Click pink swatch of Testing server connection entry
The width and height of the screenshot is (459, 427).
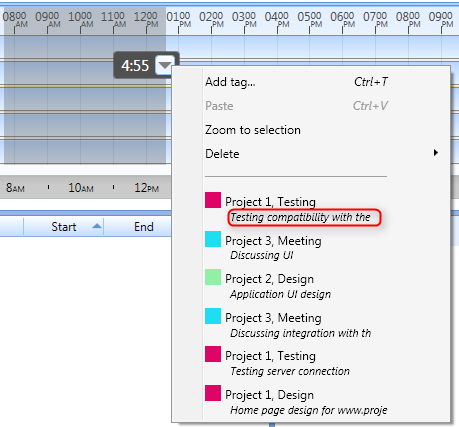point(213,354)
